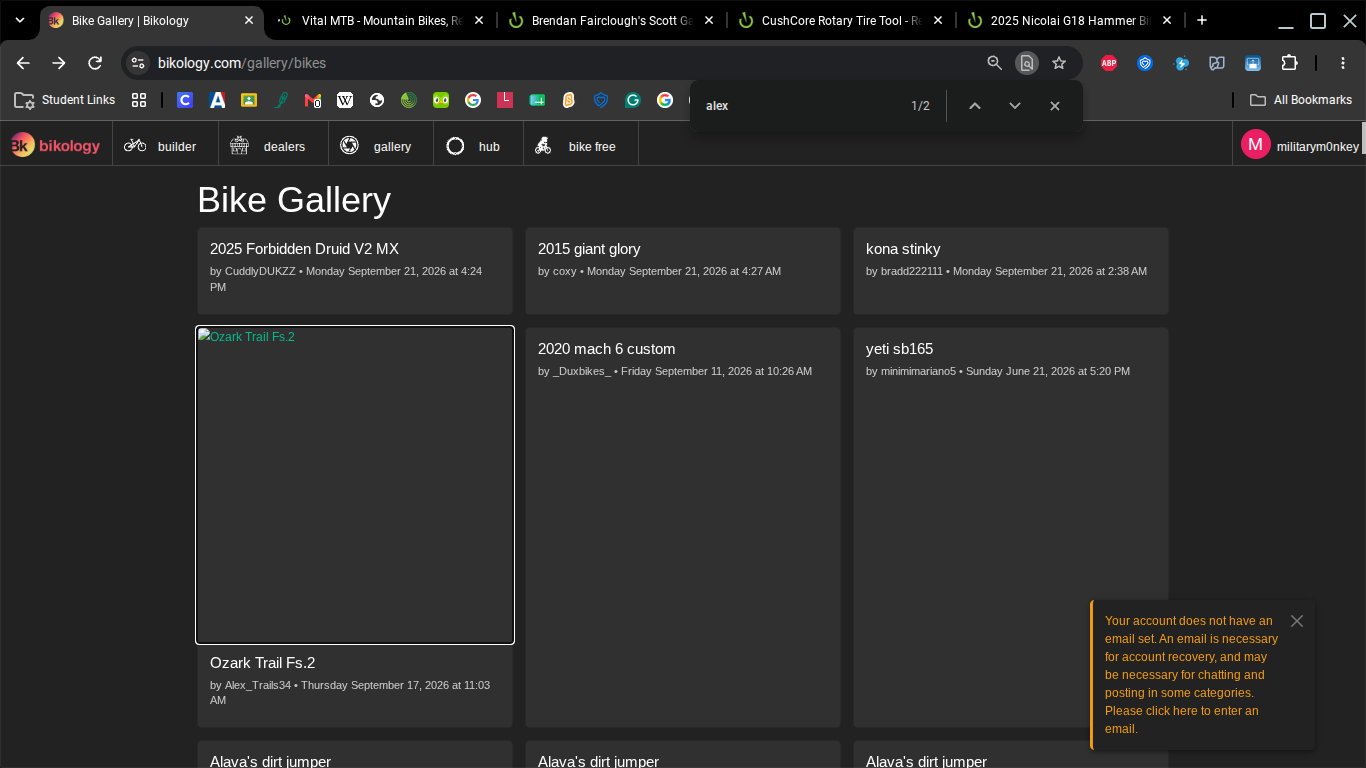1366x768 pixels.
Task: Open site information icon in address bar
Action: 138,63
